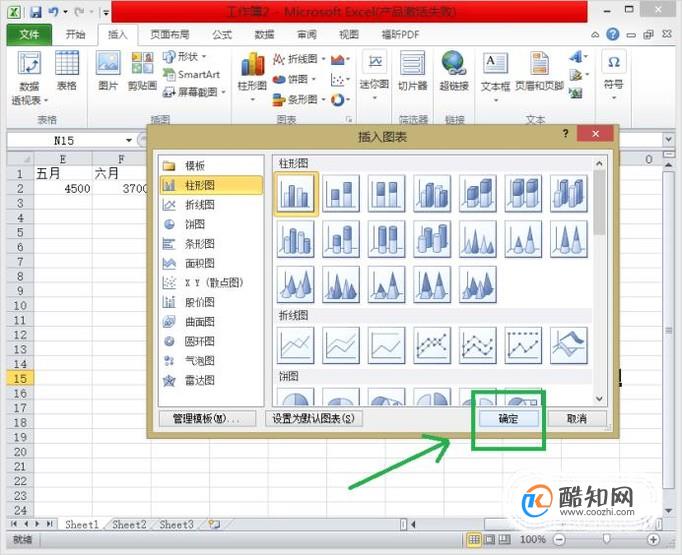Switch to the Page Layout (页面布局) tab
682x555 pixels.
click(170, 34)
